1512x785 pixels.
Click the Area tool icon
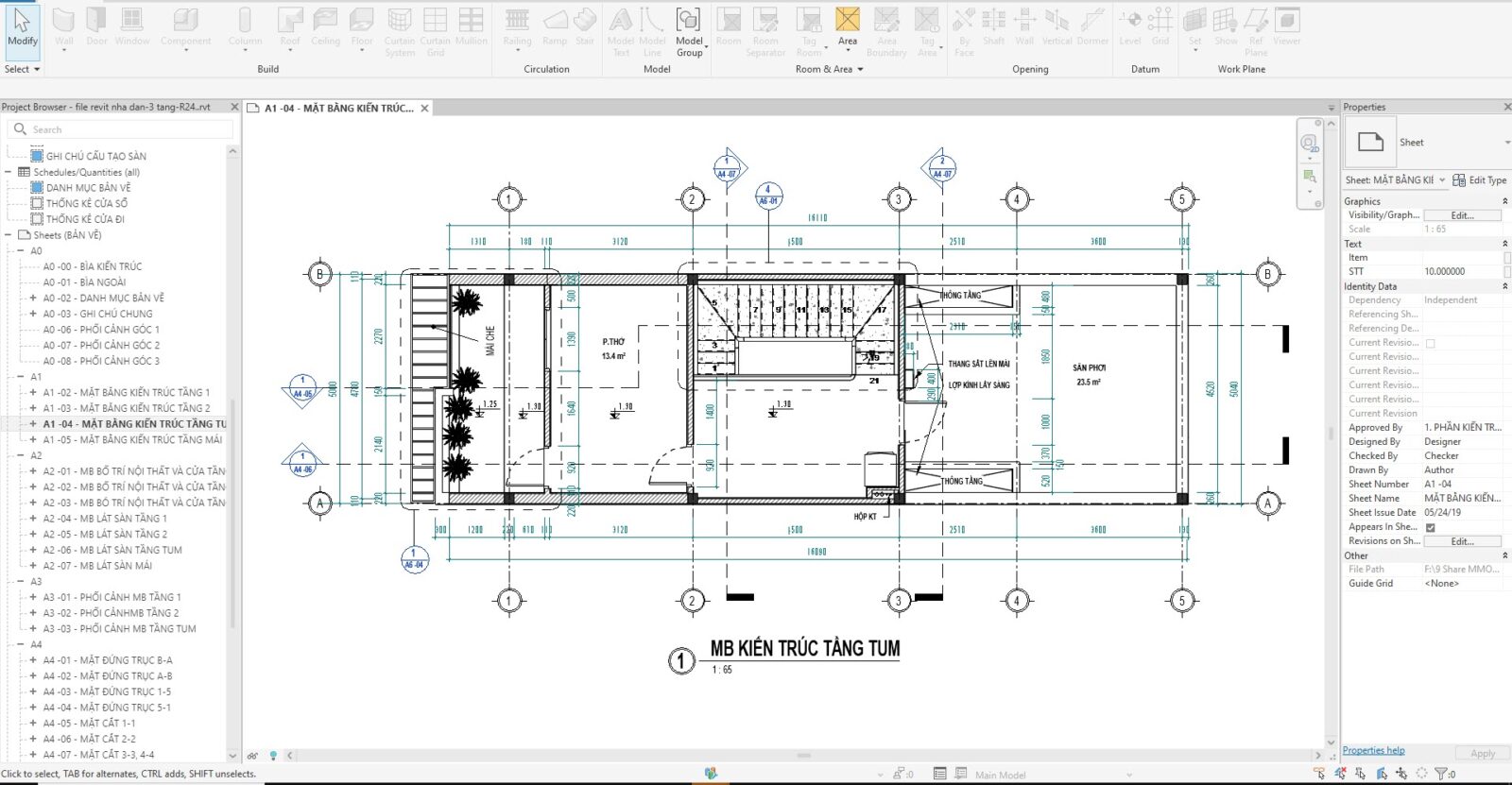(x=848, y=19)
